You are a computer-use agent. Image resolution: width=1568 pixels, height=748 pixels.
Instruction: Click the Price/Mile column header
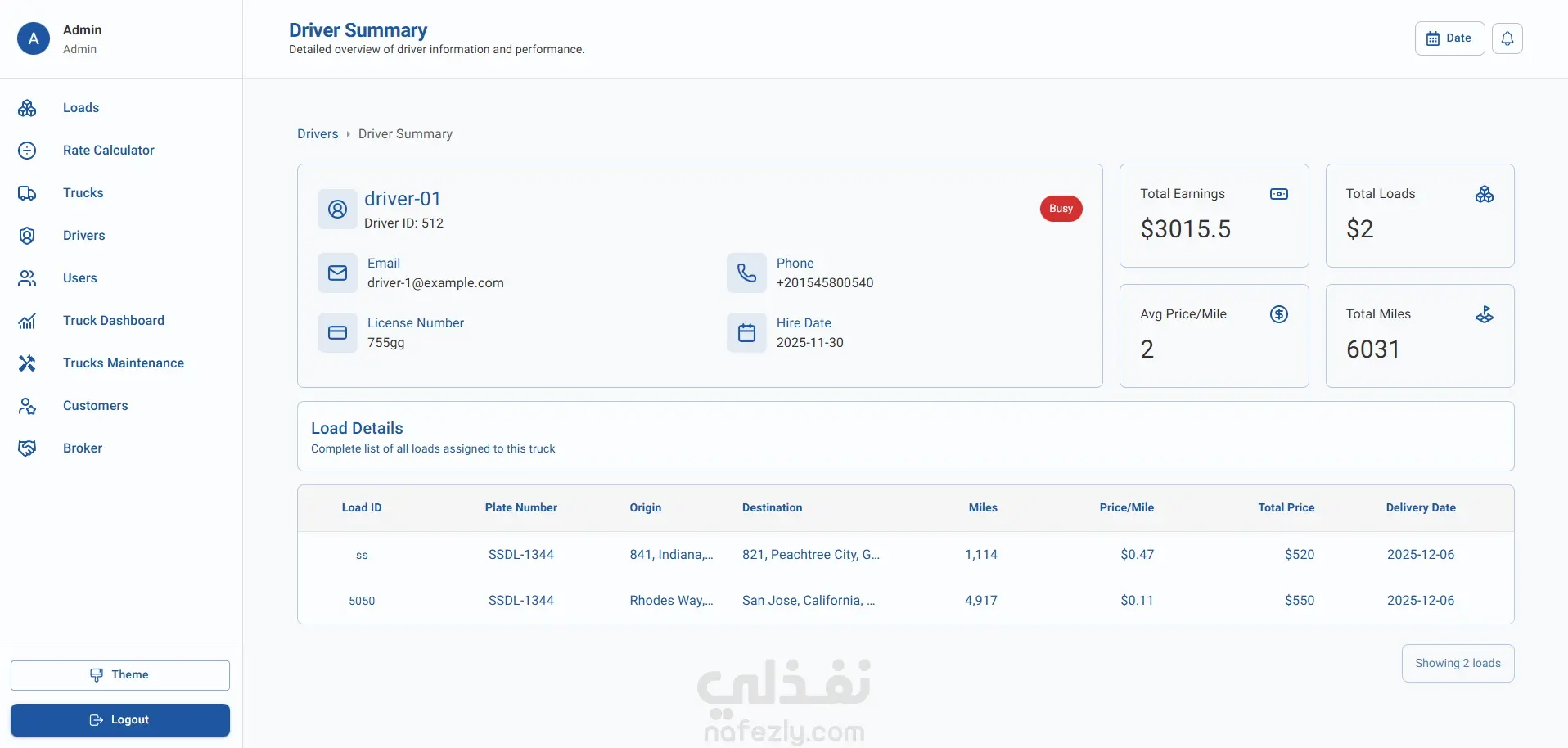point(1127,508)
